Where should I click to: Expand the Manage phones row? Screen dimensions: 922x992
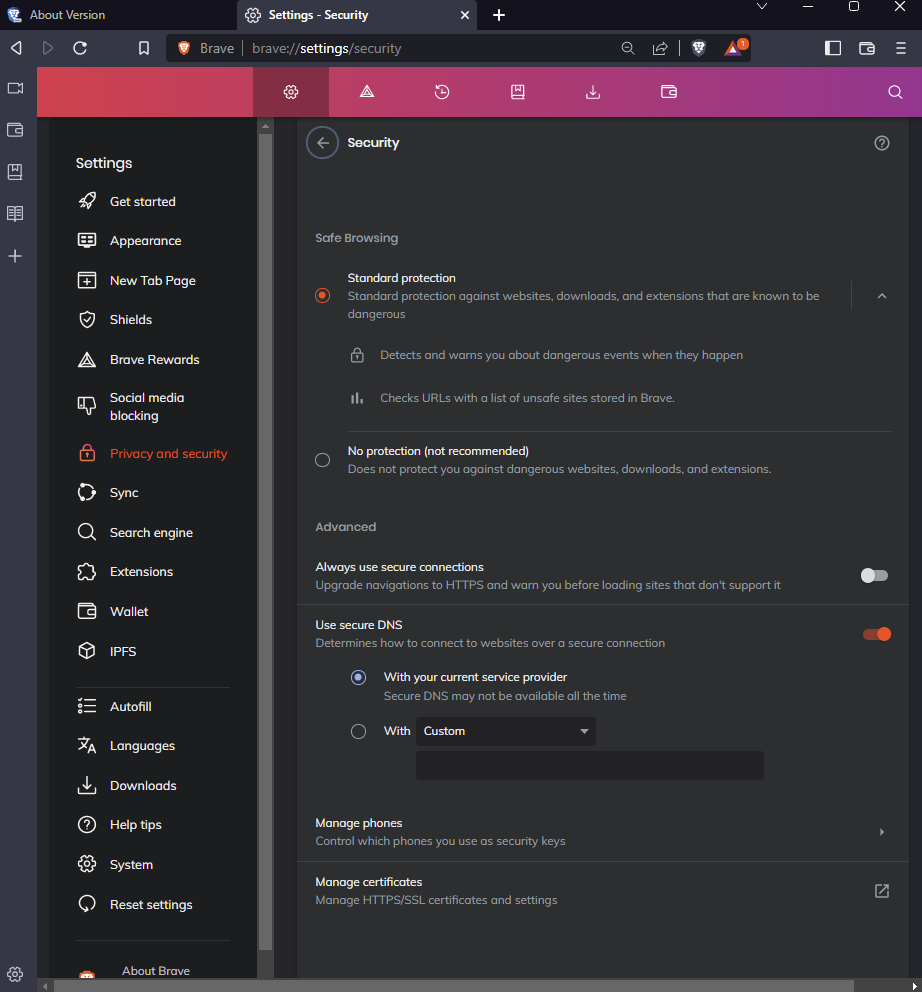click(x=881, y=831)
